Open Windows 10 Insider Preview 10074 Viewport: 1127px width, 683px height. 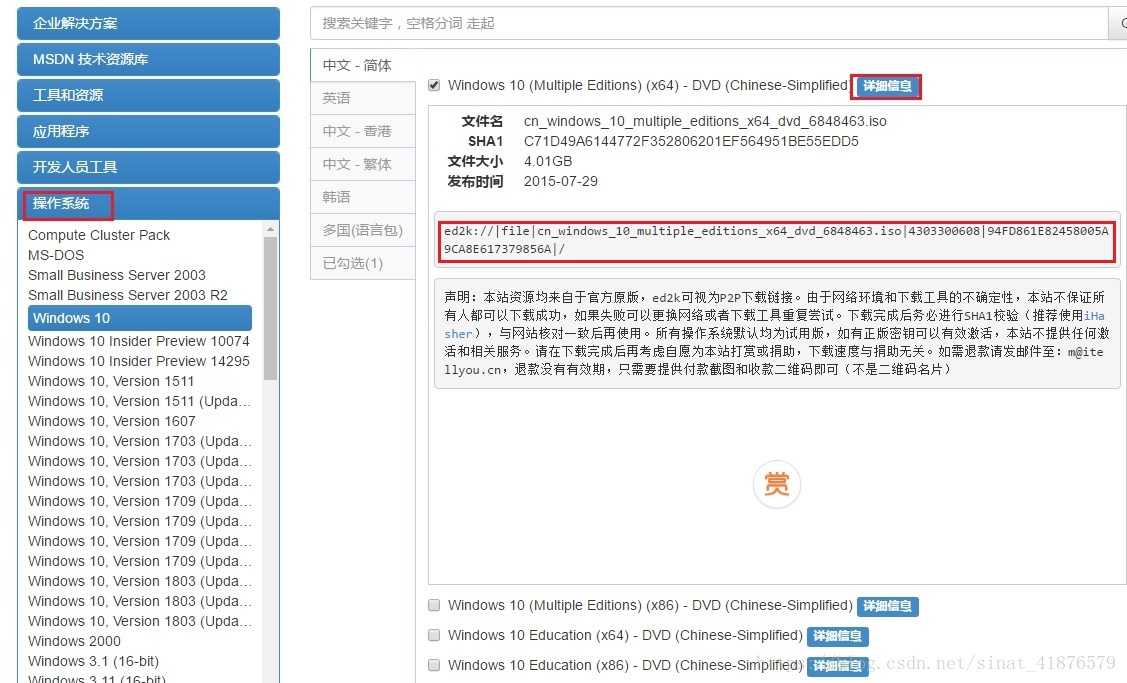139,341
